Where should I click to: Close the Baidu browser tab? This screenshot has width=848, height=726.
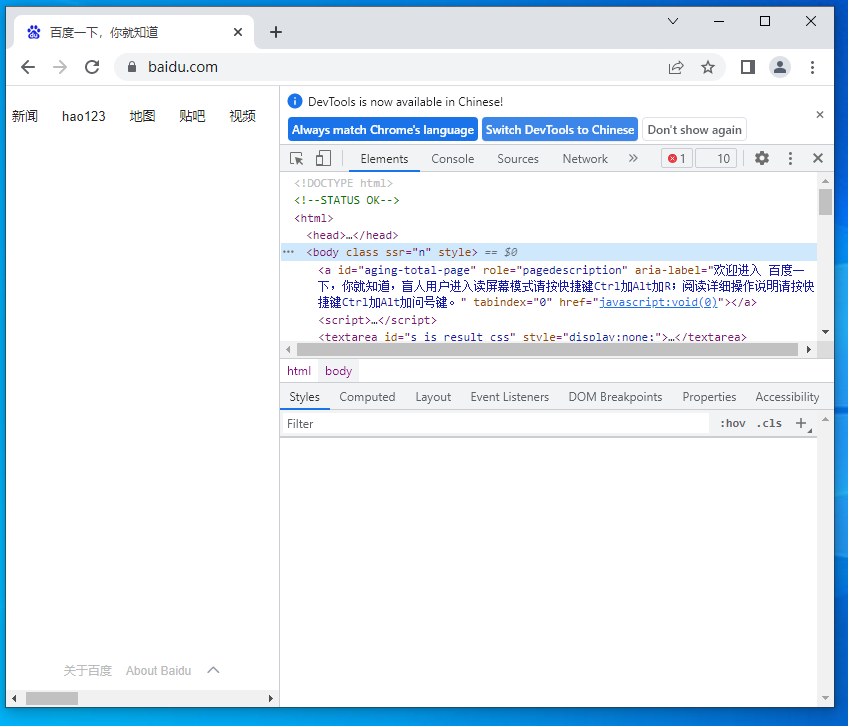click(238, 32)
